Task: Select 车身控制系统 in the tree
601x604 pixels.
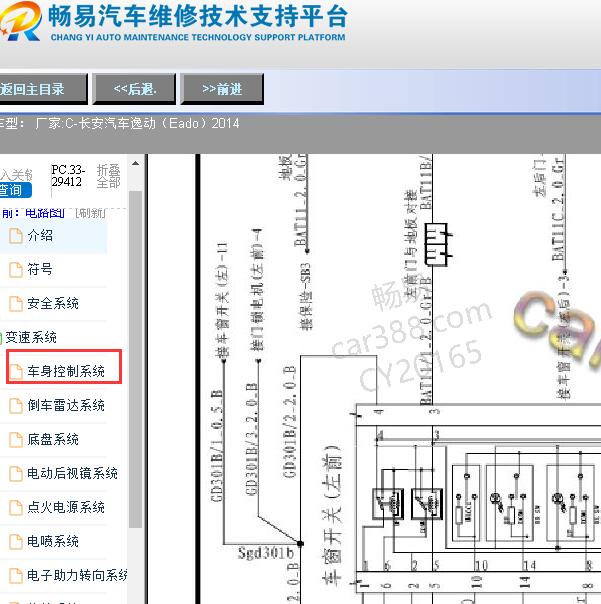Action: coord(66,371)
